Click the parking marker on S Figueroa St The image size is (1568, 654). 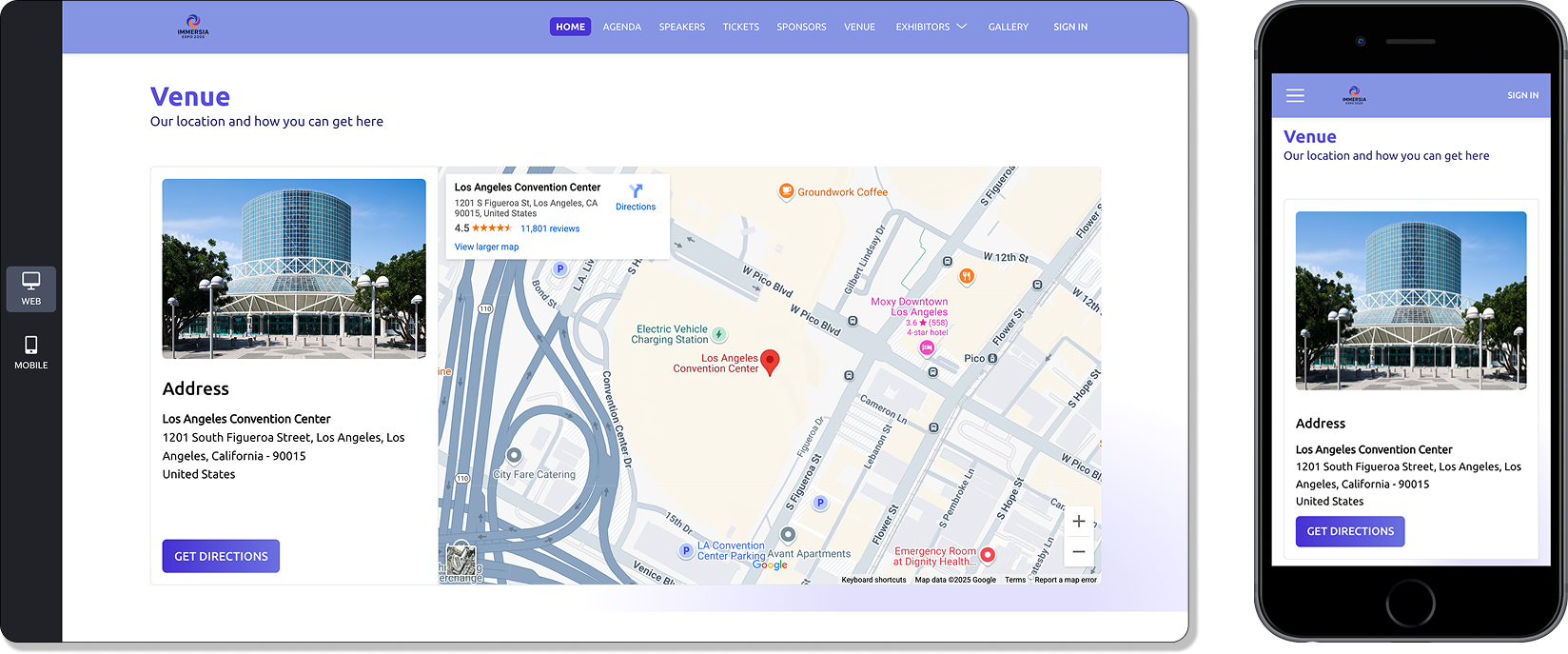tap(820, 503)
